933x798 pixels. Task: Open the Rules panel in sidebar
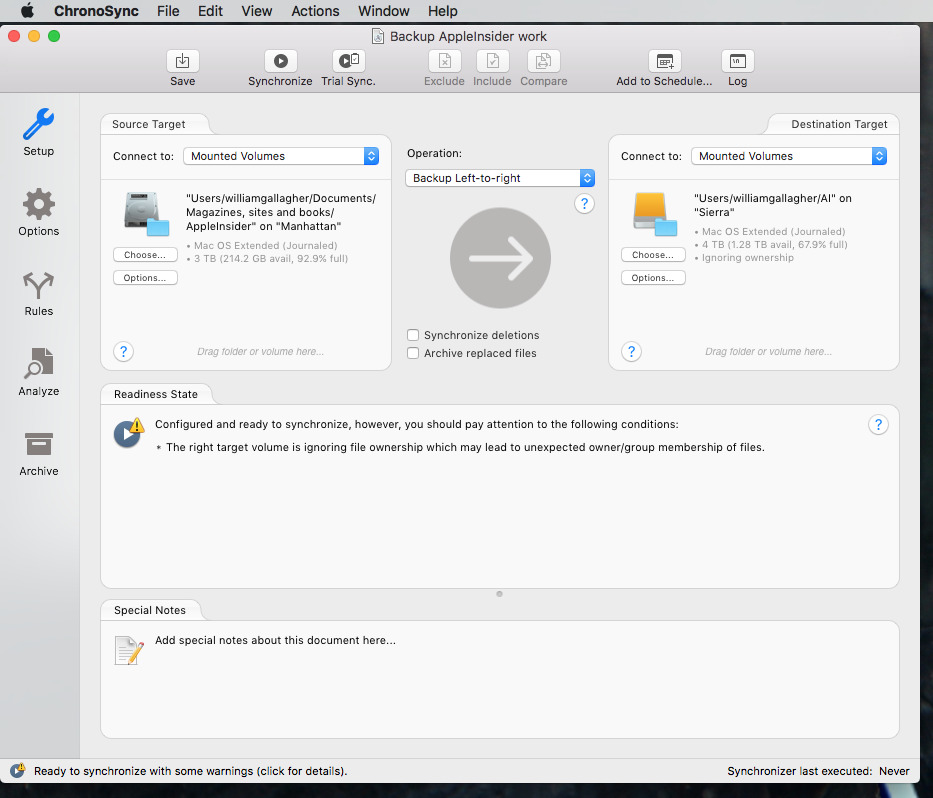coord(39,293)
